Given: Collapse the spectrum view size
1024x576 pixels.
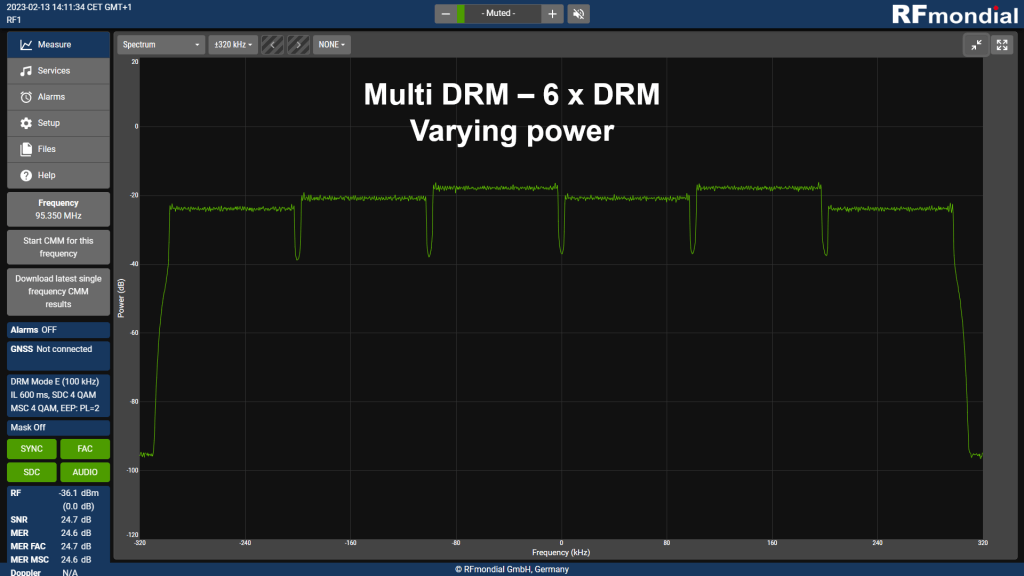Looking at the screenshot, I should point(976,44).
